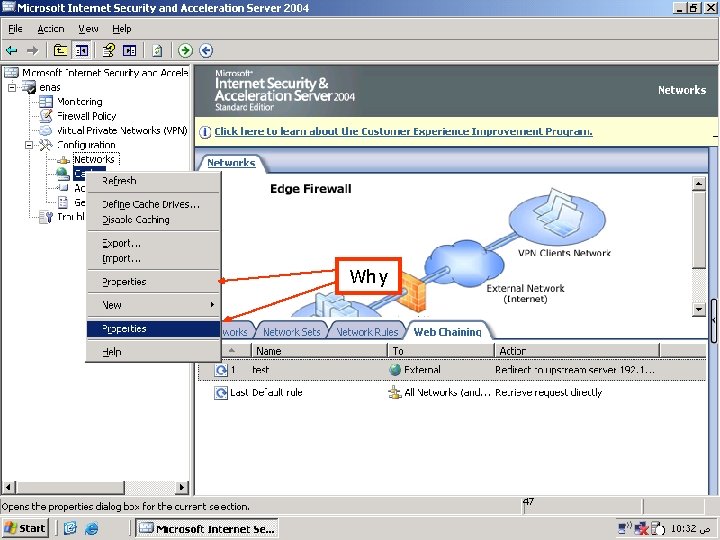Sort by the To column header

coord(441,351)
